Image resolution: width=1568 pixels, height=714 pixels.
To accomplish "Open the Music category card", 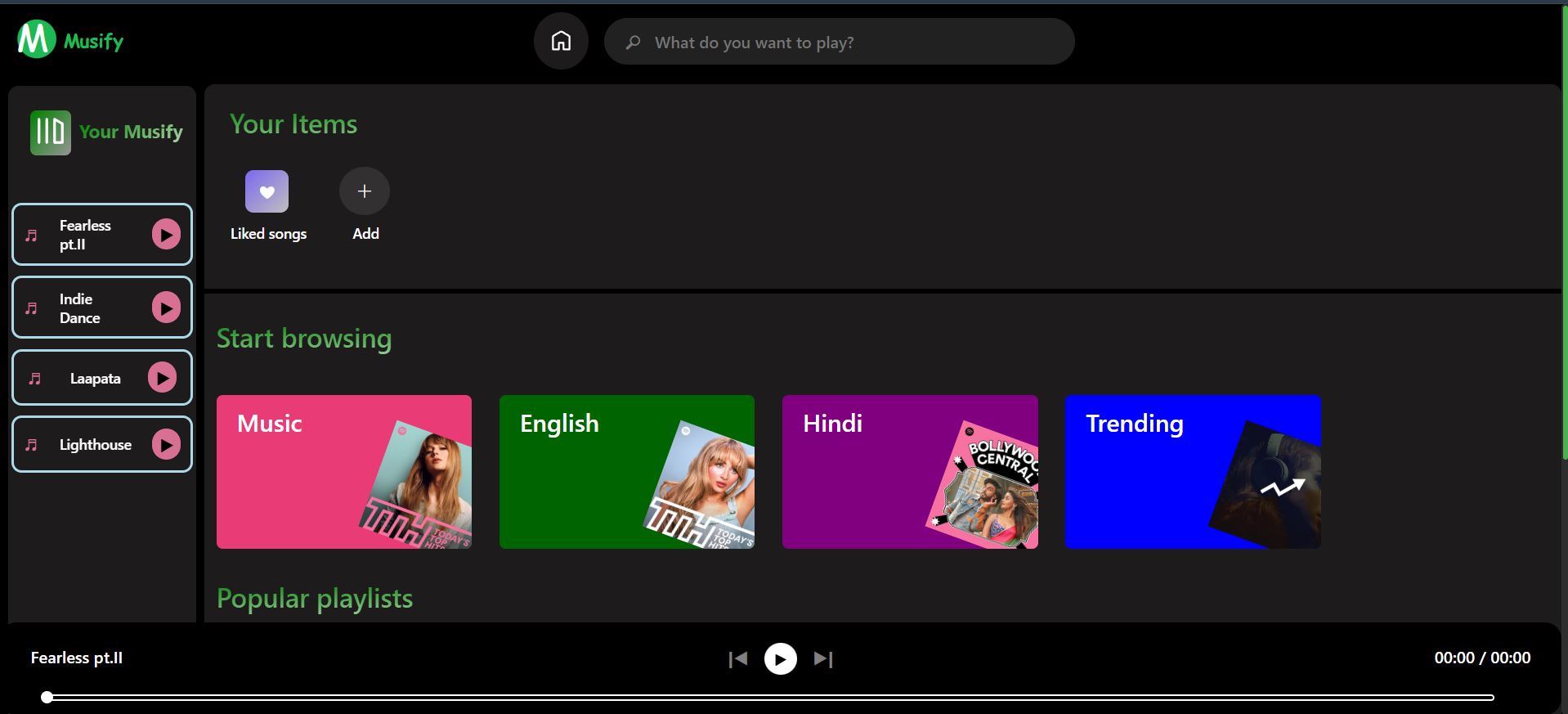I will (344, 472).
